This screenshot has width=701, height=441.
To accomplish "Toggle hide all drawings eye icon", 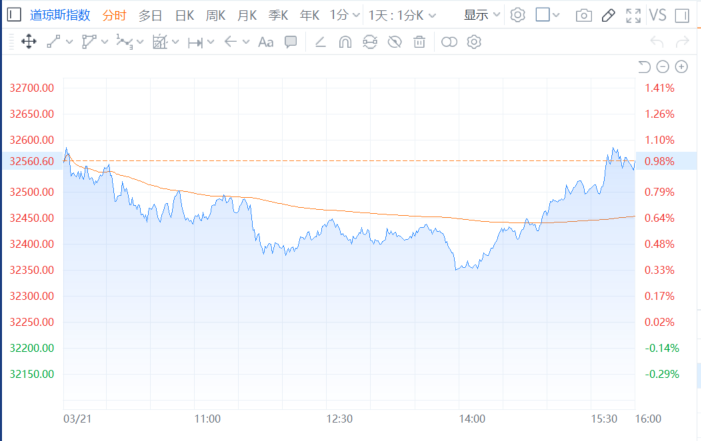I will (x=394, y=42).
